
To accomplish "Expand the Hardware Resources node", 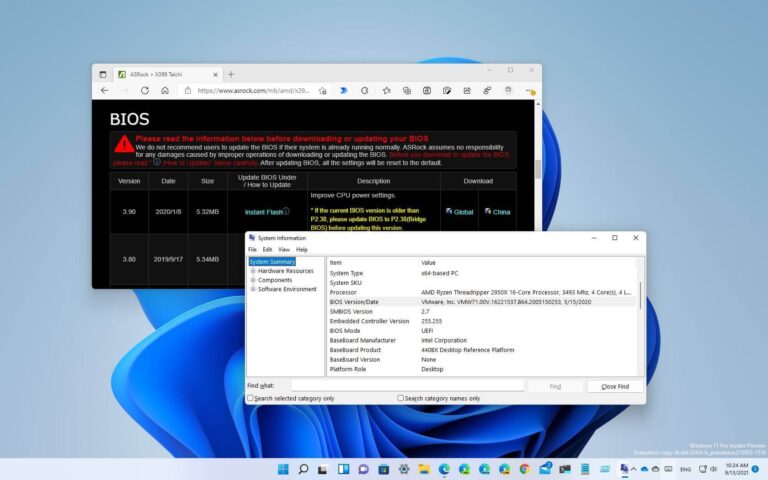I will pos(253,271).
